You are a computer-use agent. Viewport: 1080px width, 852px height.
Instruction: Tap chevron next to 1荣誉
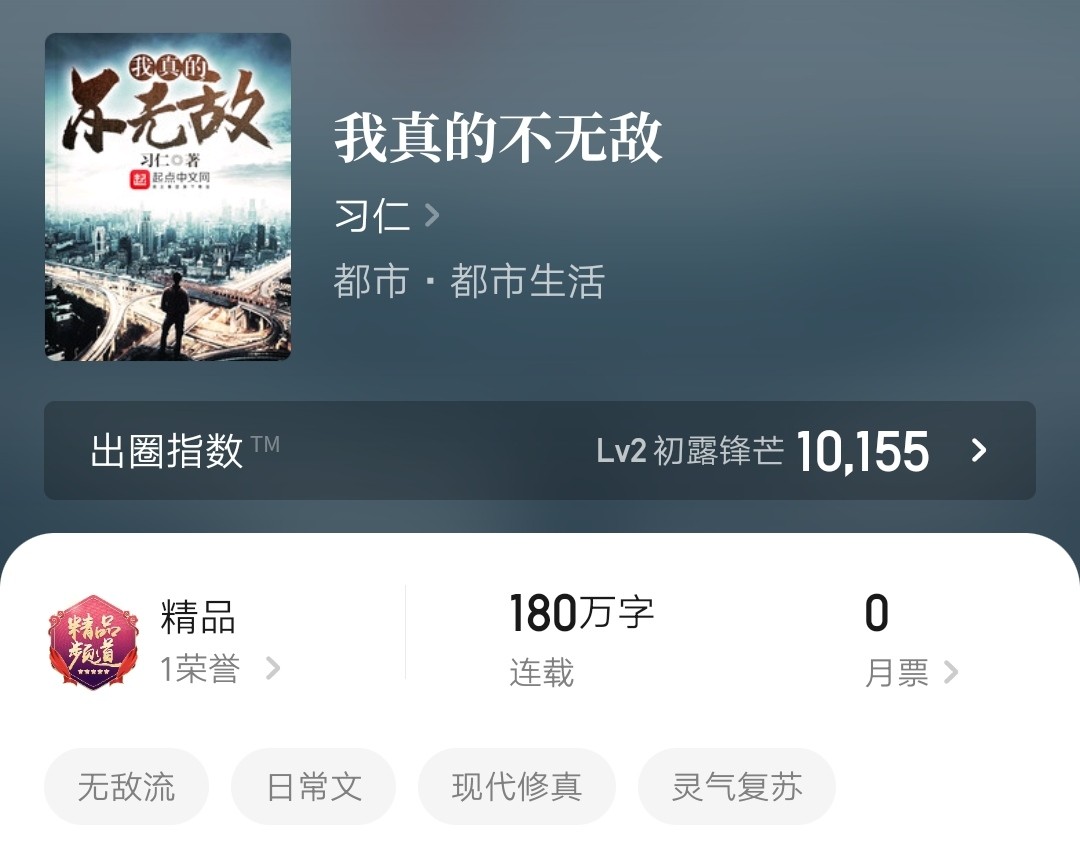(x=273, y=668)
